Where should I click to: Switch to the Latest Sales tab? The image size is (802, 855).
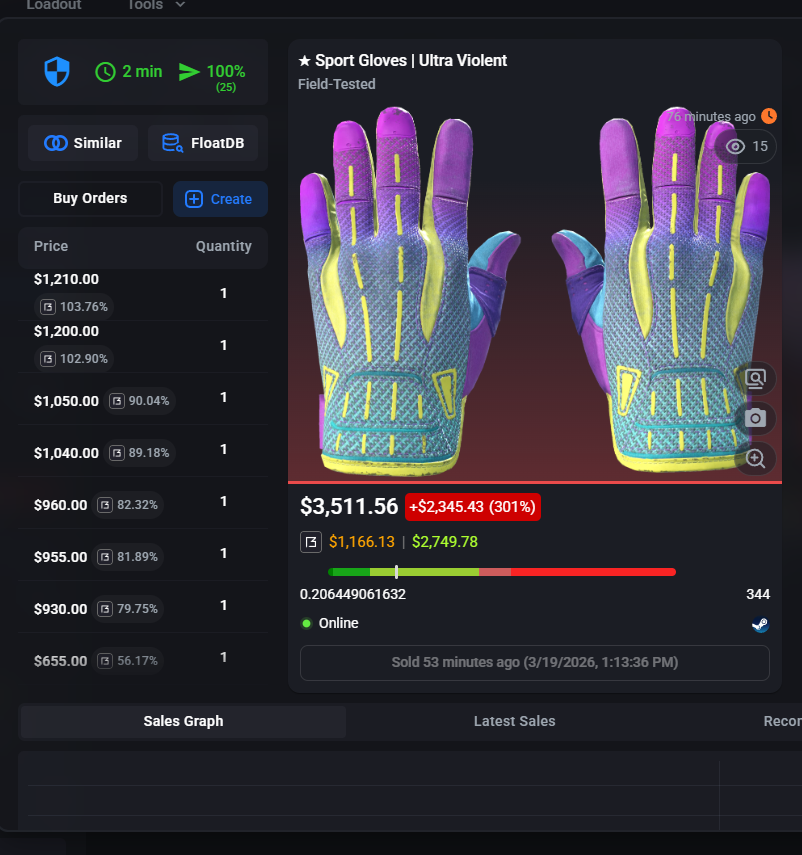click(514, 721)
